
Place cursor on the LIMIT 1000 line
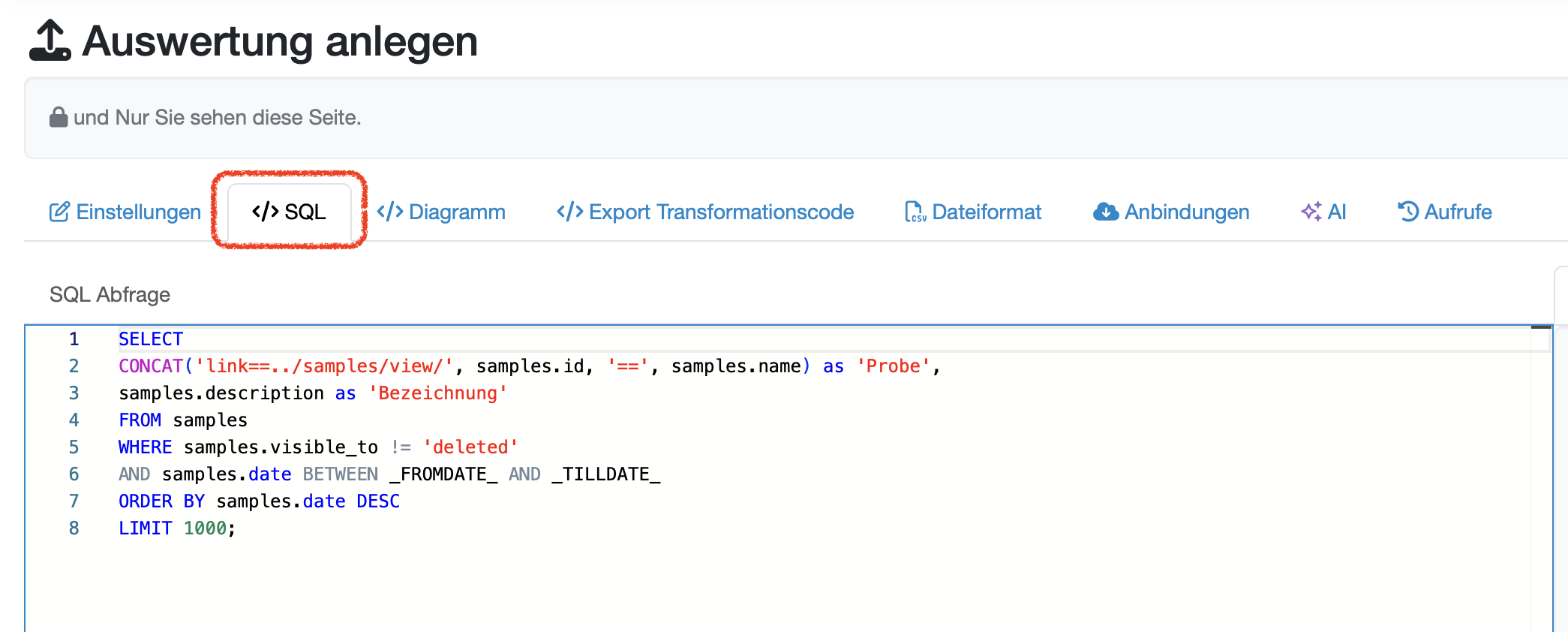[x=176, y=528]
